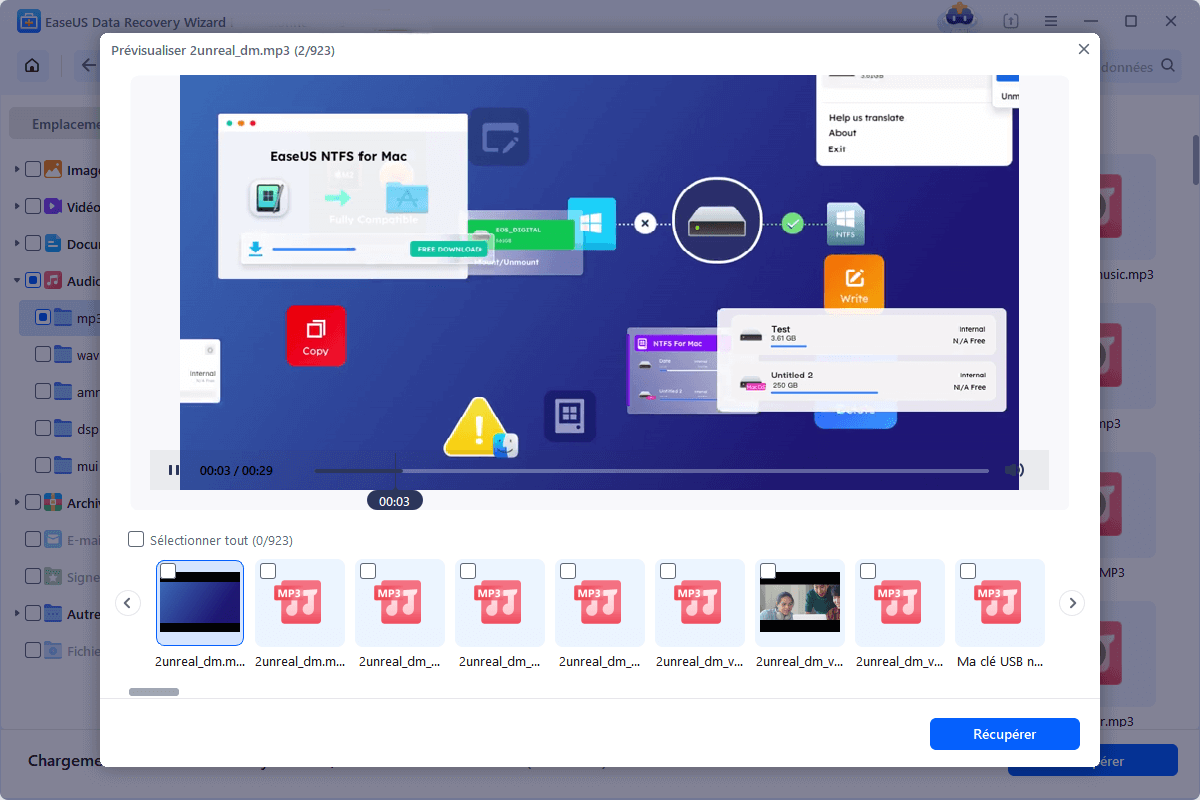Pause the video preview playback
Viewport: 1200px width, 800px height.
tap(173, 470)
